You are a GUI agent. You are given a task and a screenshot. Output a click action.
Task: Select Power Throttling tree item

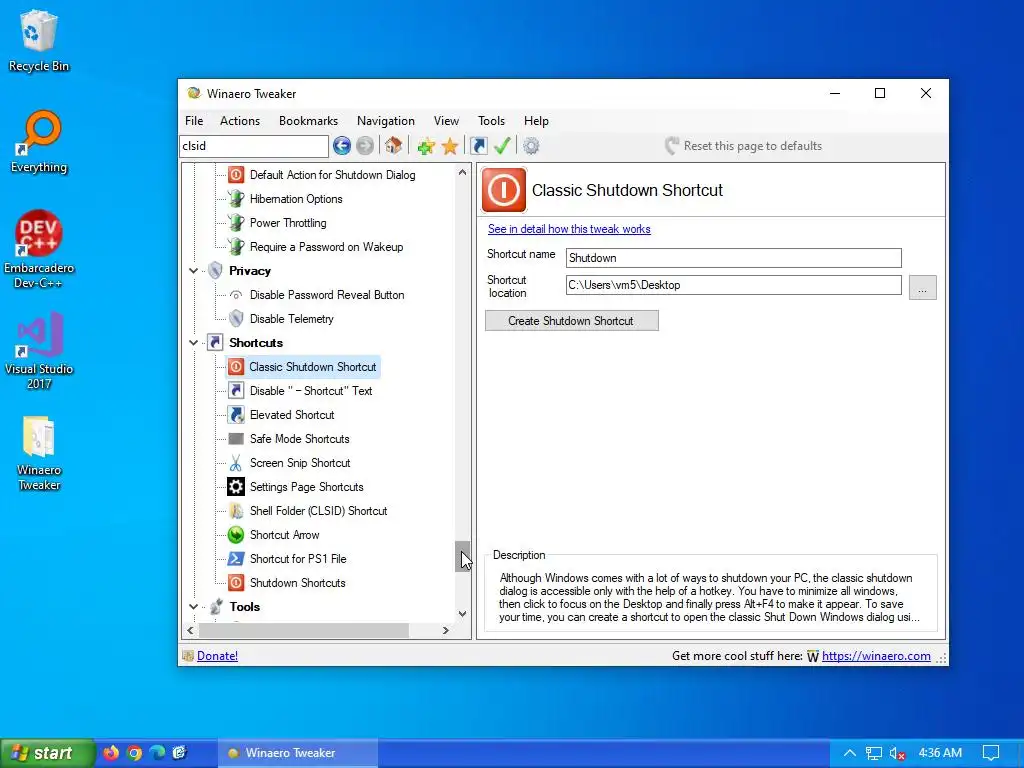pyautogui.click(x=288, y=223)
